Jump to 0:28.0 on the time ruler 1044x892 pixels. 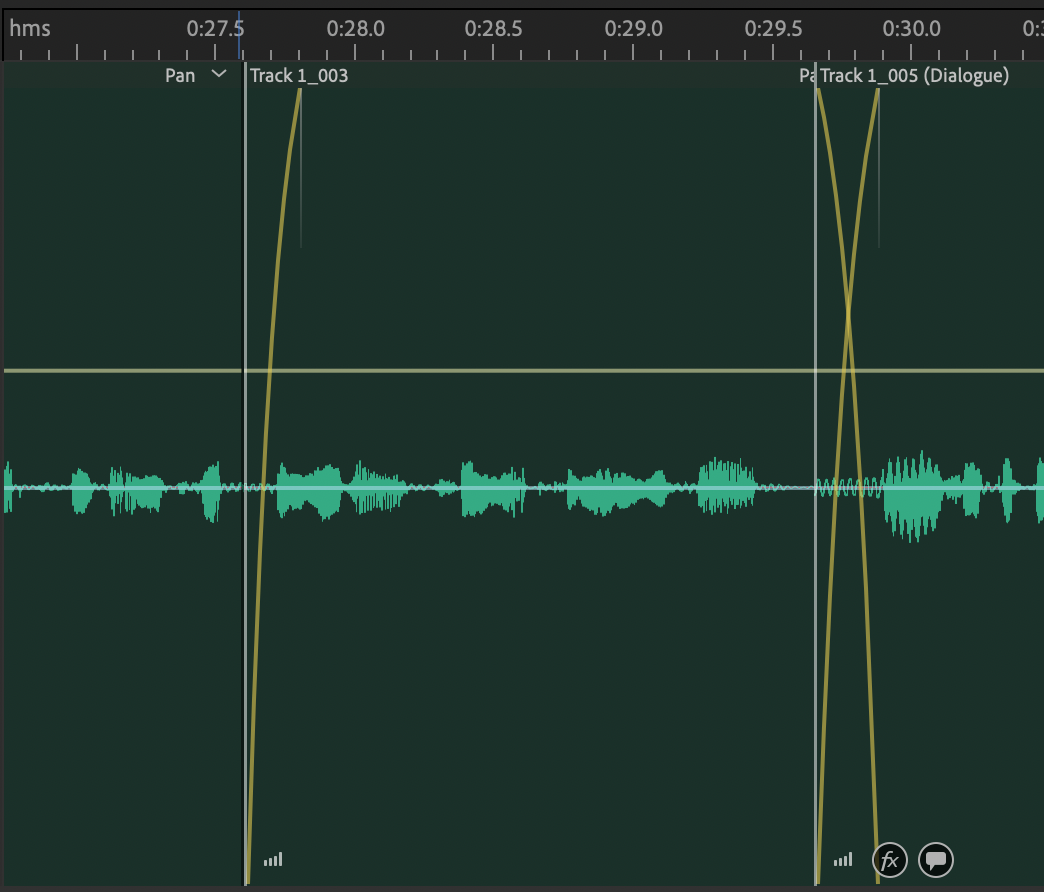[355, 28]
